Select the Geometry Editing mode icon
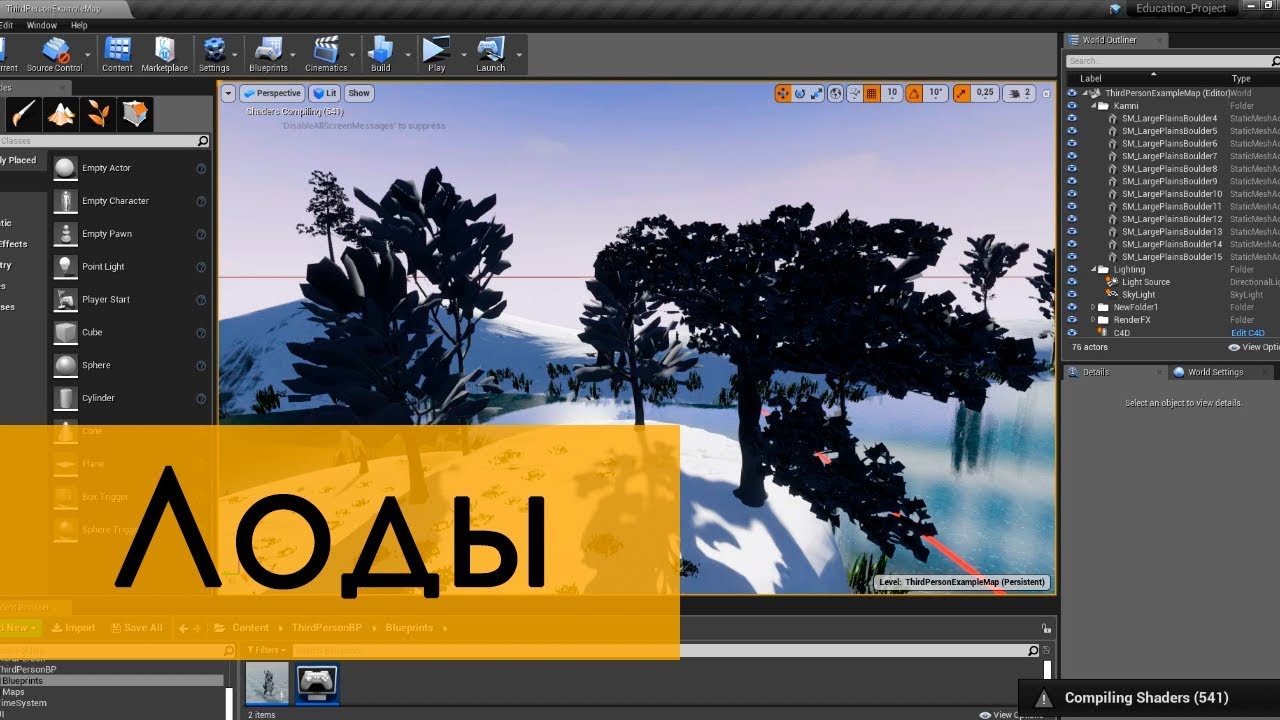 [x=135, y=113]
